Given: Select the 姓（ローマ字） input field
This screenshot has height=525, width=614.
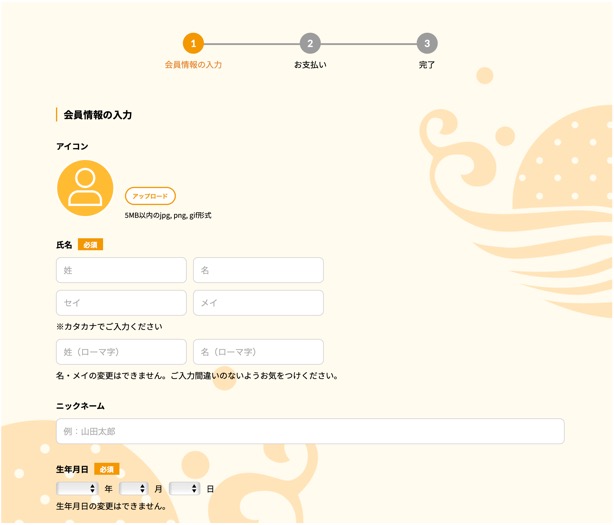Looking at the screenshot, I should pos(121,352).
